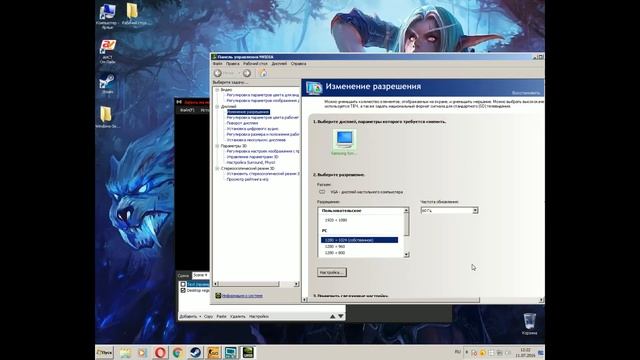Open Рабочий стол menu

tap(255, 64)
